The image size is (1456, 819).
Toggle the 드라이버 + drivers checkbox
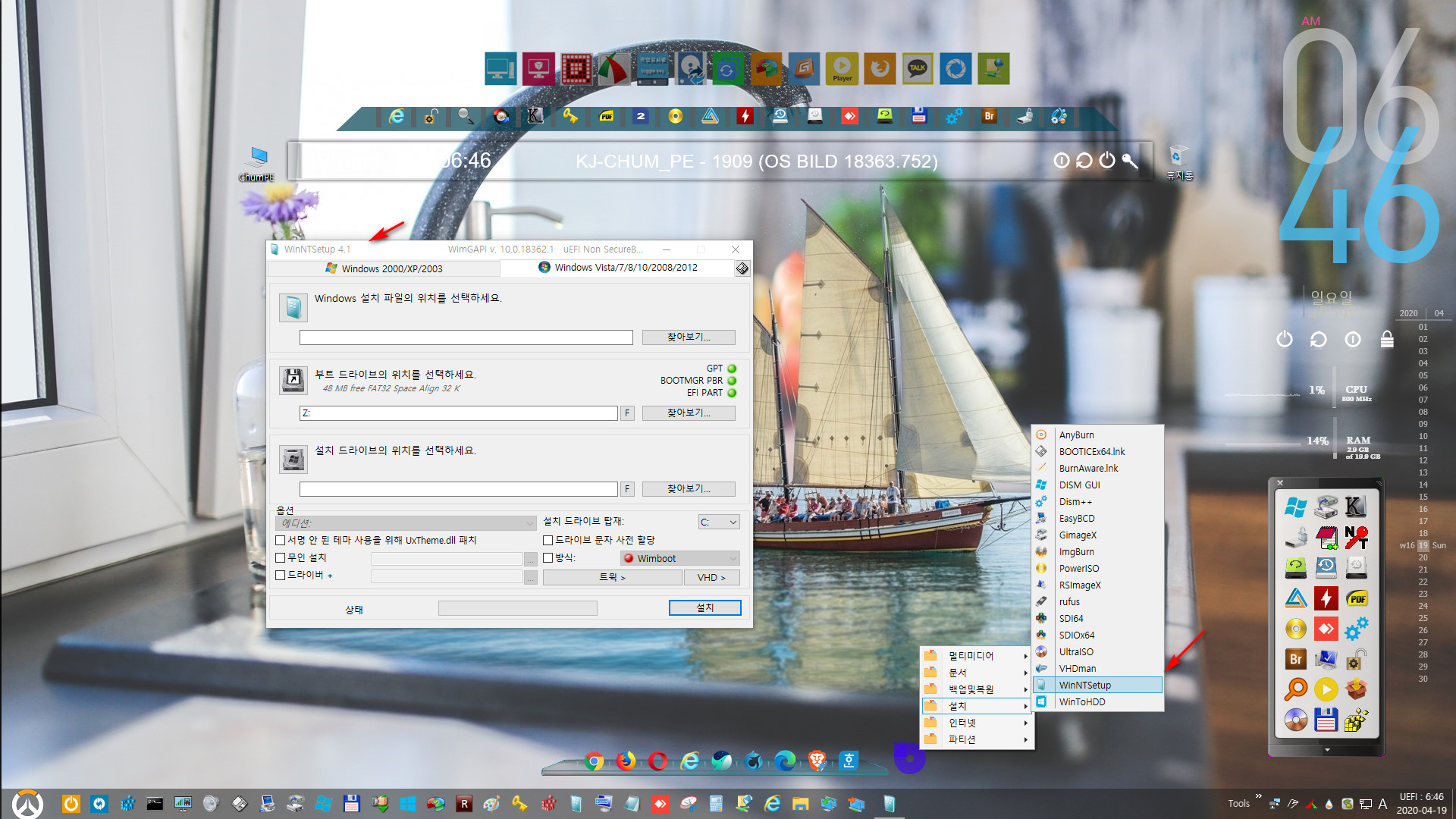tap(281, 575)
